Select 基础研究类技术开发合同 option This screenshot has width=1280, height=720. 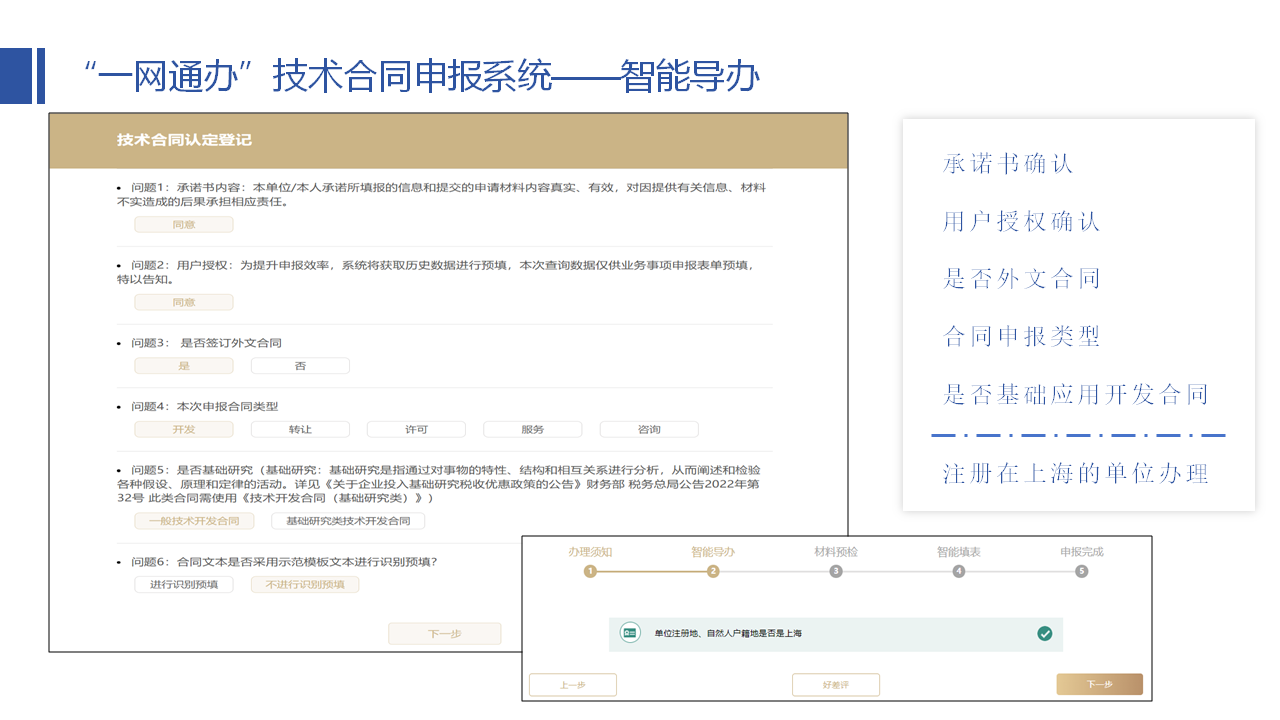pos(348,521)
